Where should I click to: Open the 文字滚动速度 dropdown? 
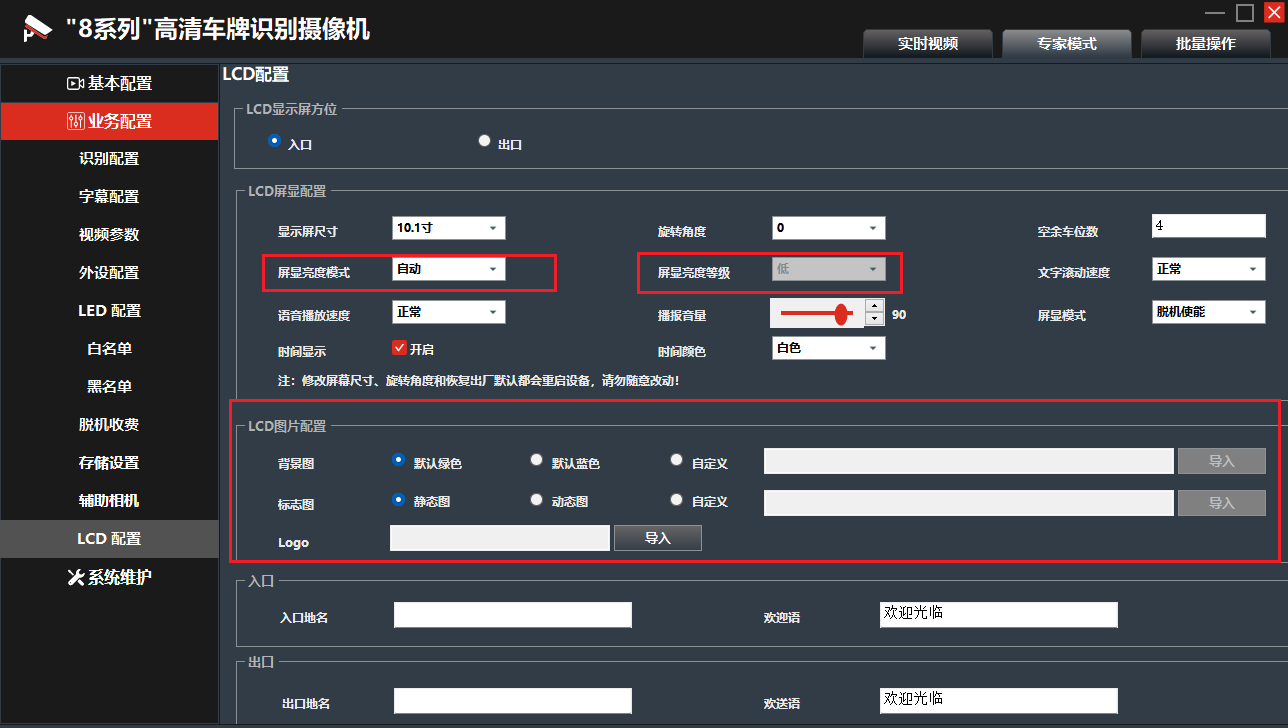[x=1209, y=269]
